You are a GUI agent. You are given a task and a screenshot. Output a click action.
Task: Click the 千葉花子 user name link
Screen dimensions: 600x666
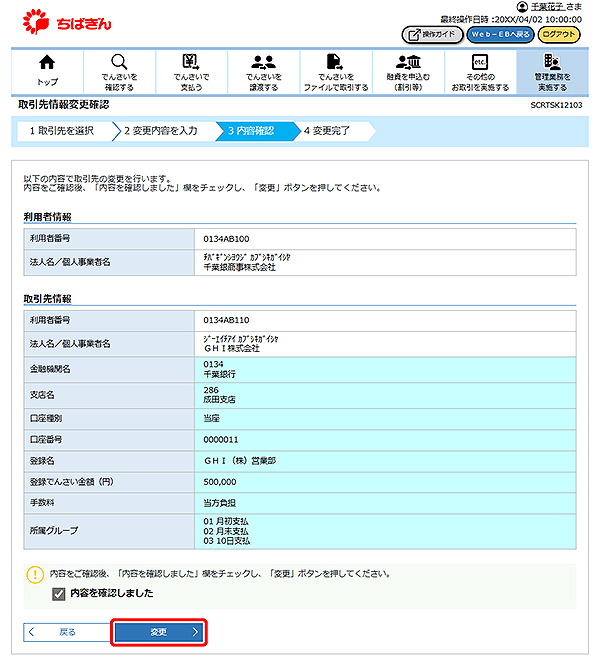pos(548,7)
